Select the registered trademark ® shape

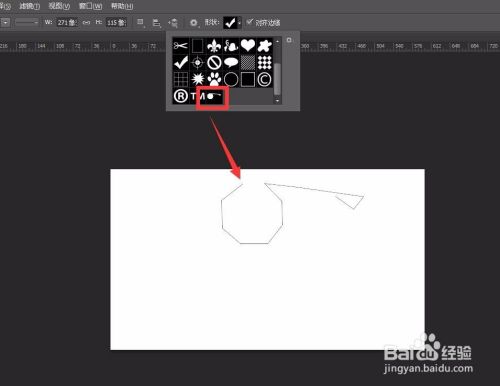tap(181, 96)
